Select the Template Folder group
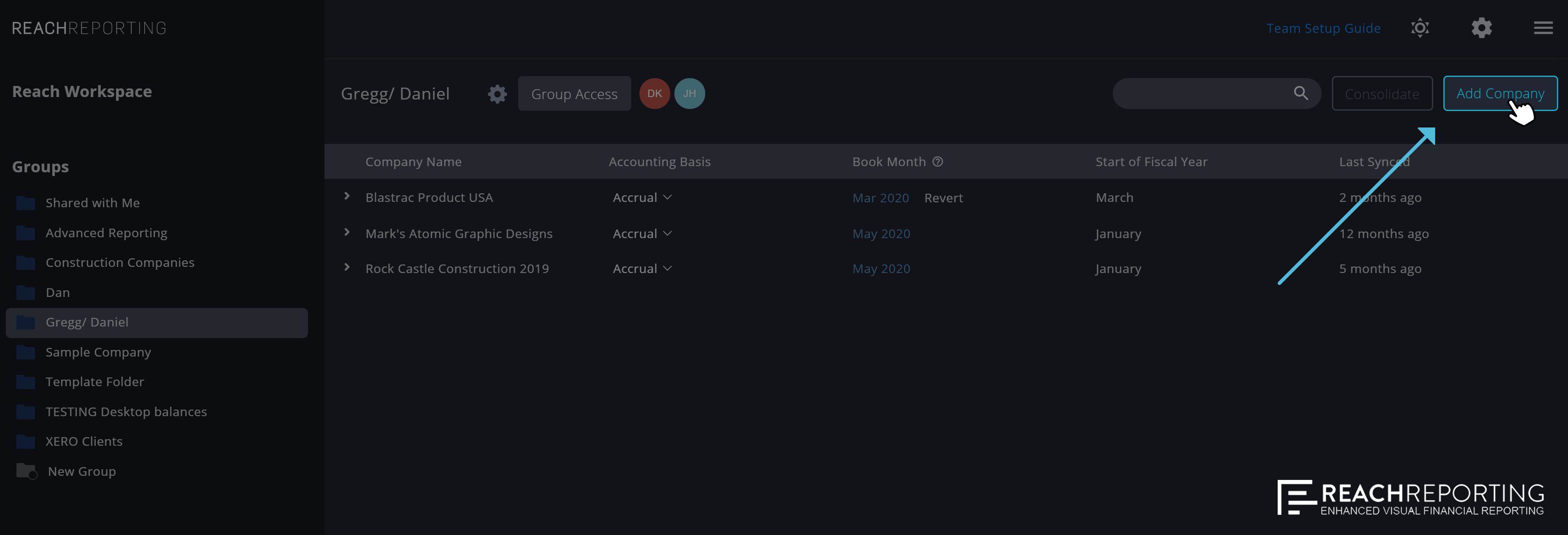 pos(94,381)
